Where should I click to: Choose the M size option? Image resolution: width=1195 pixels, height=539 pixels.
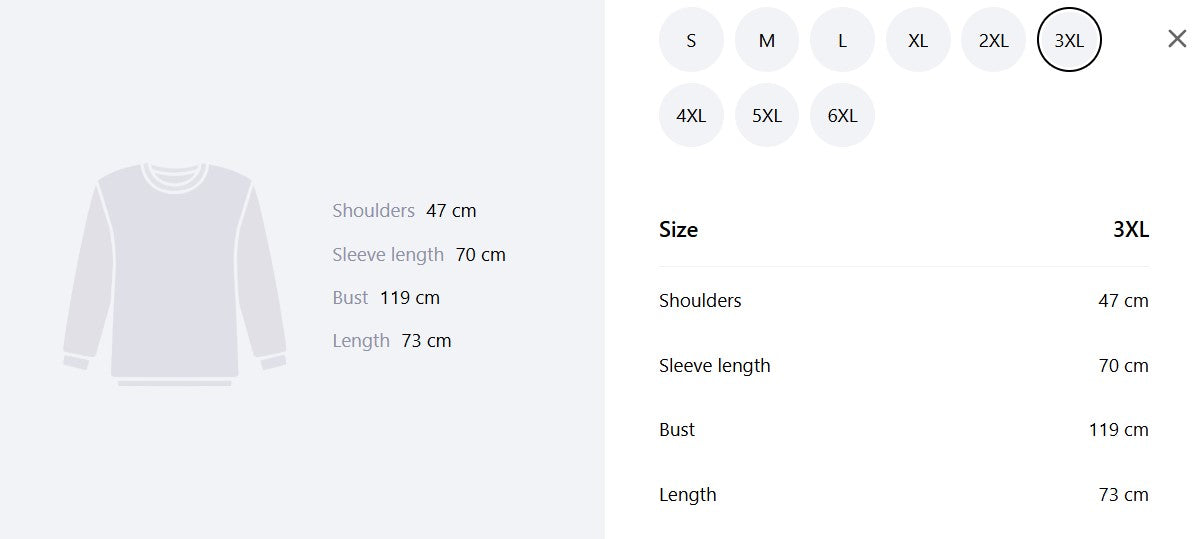click(767, 40)
